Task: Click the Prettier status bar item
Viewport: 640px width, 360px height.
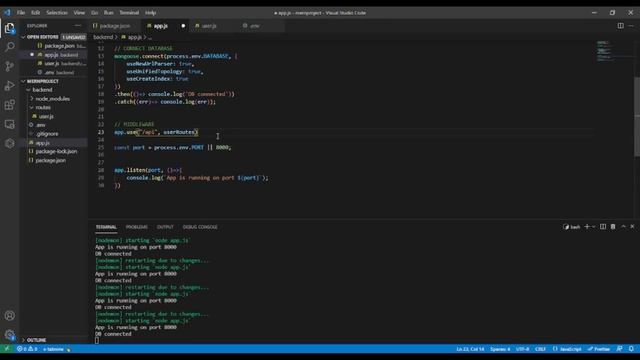Action: [x=599, y=349]
